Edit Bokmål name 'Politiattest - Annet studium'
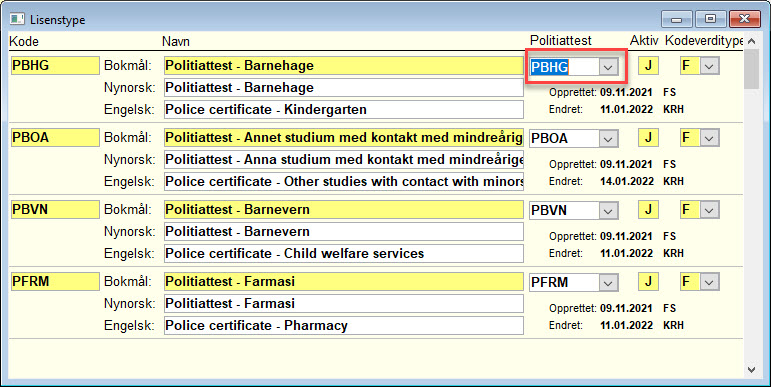Viewport: 771px width, 387px height. click(344, 138)
